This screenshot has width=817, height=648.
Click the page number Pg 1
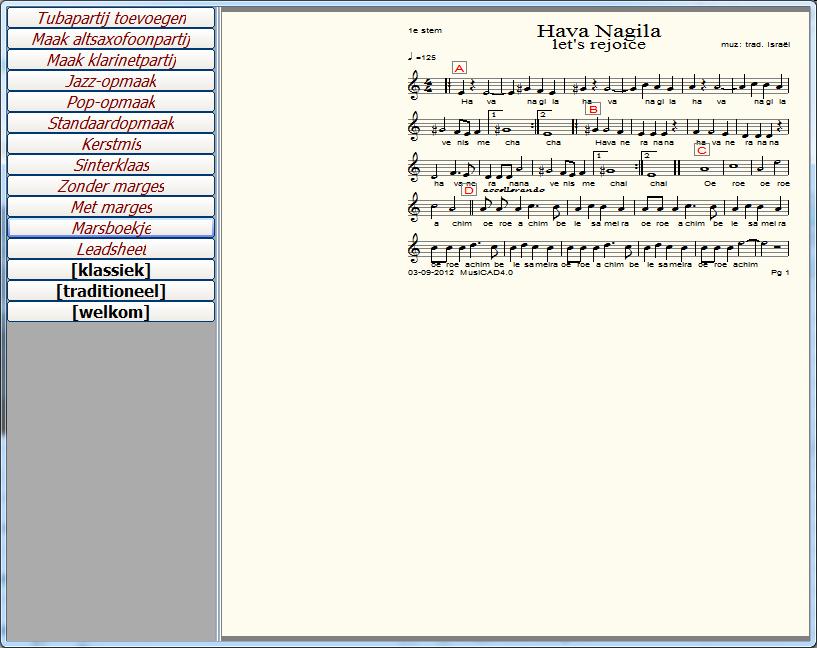[780, 272]
